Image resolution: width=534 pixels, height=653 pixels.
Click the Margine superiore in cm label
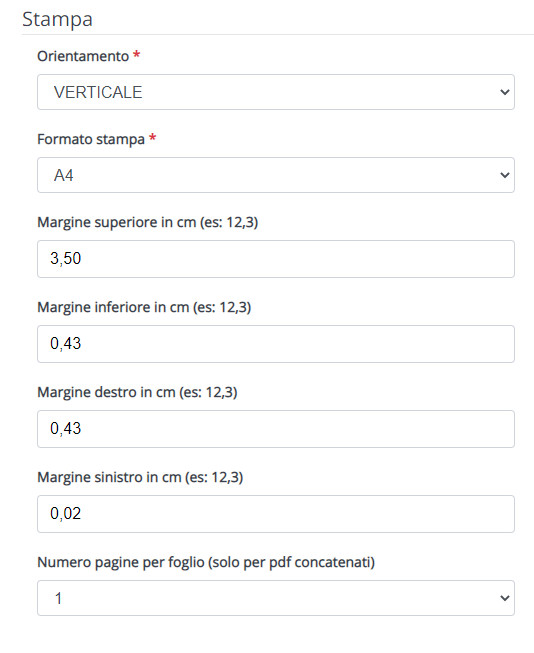[x=148, y=222]
